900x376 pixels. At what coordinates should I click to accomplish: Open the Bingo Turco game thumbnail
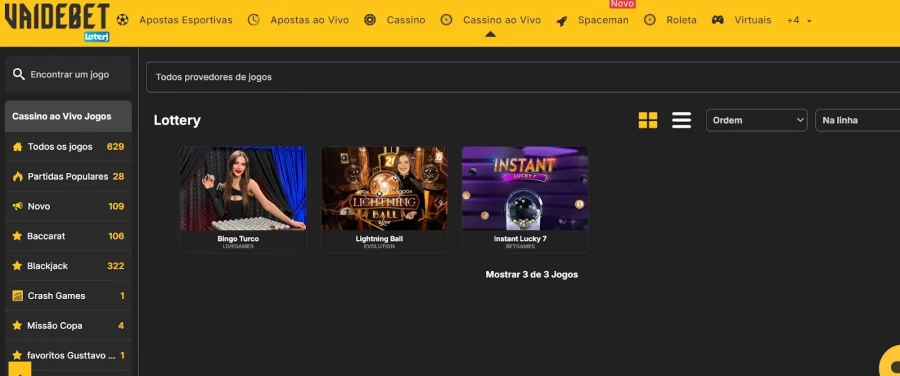coord(243,188)
